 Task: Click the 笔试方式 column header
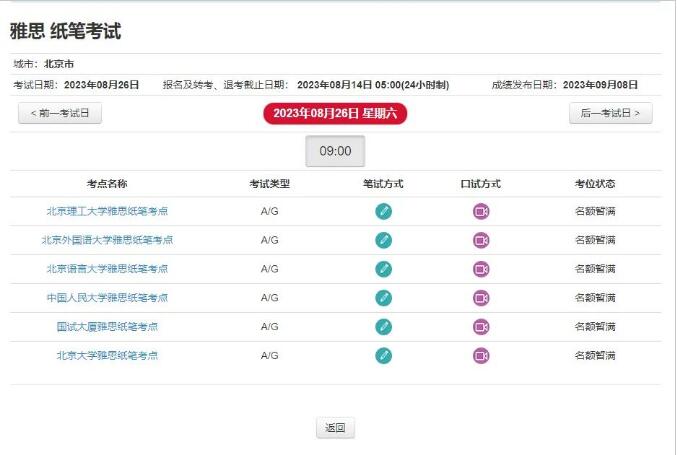pos(383,184)
